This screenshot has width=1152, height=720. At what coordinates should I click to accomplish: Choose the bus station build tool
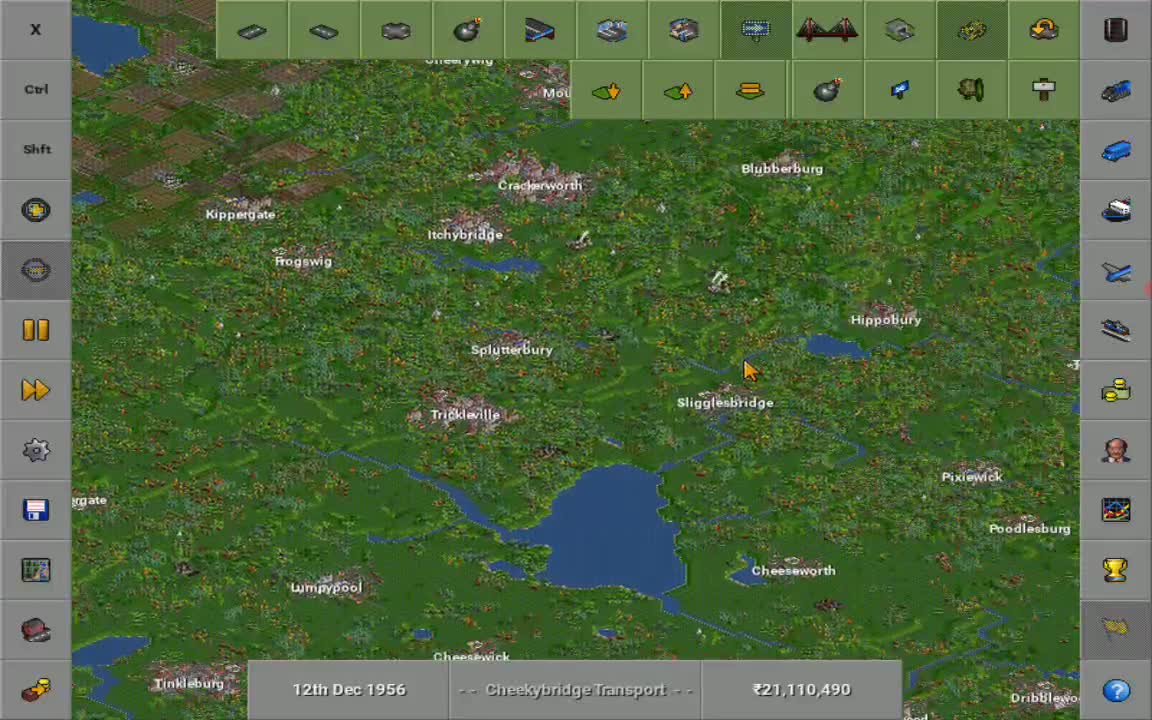pos(611,30)
